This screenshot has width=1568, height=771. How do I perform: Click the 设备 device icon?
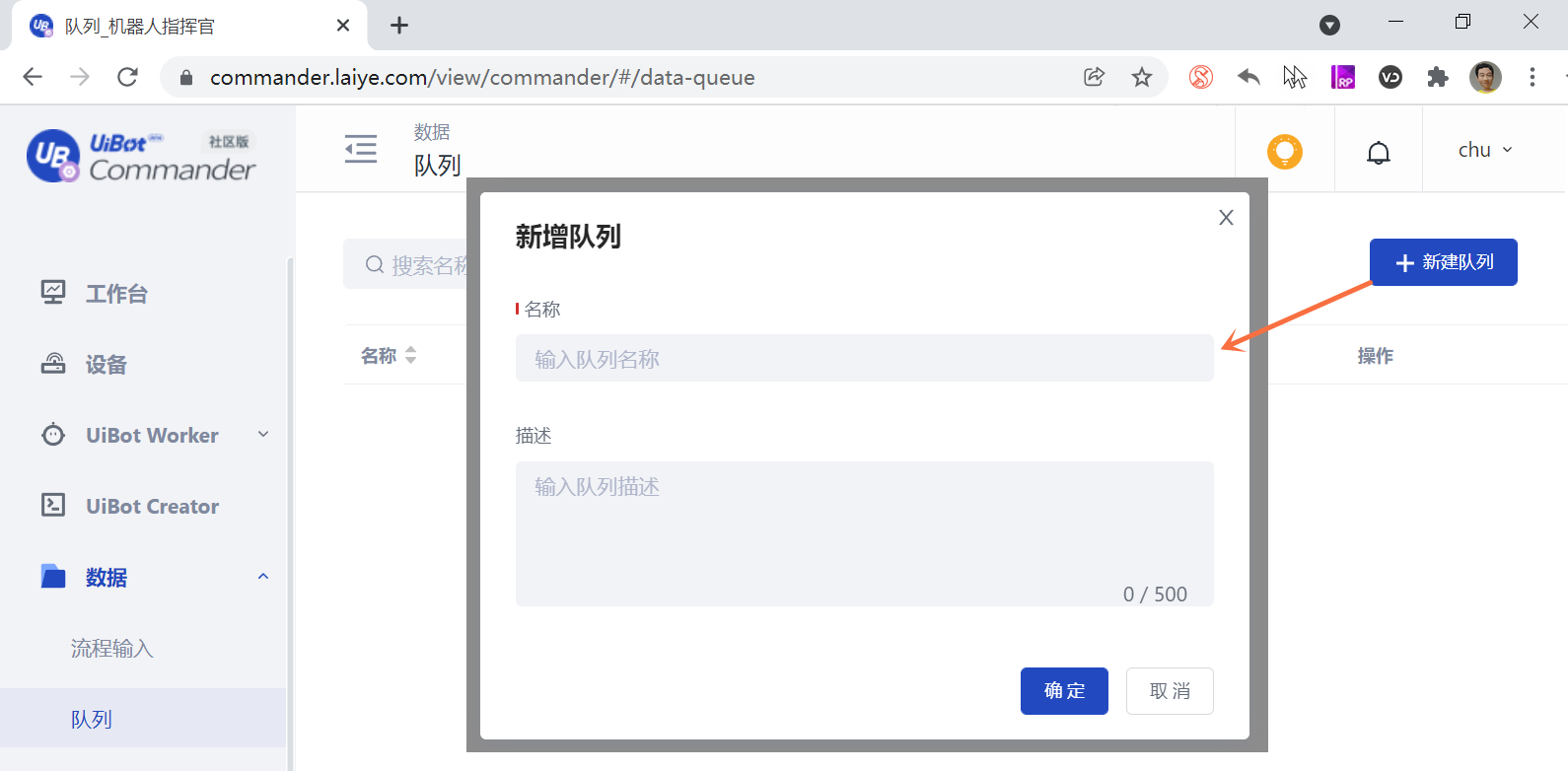[53, 364]
